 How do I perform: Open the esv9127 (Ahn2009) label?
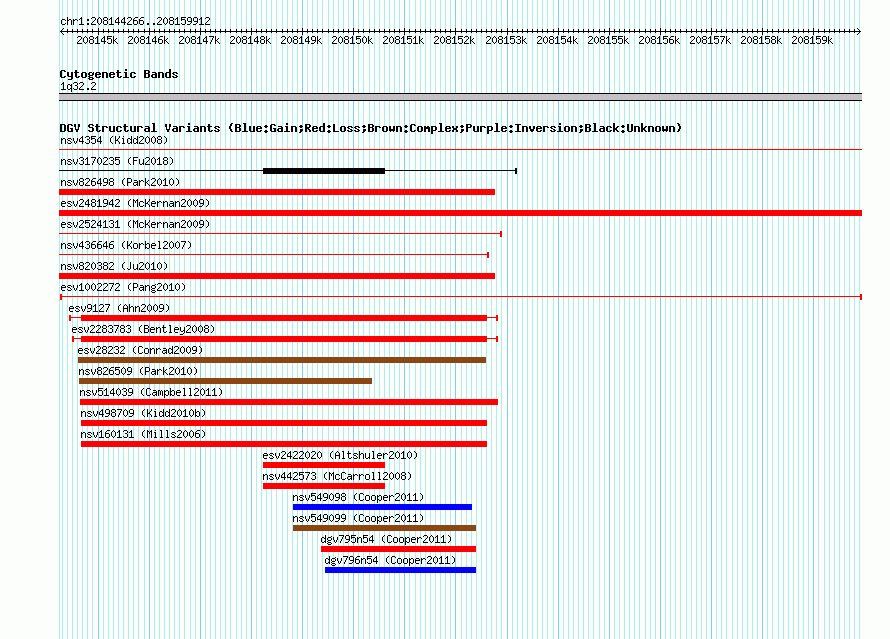tap(119, 308)
